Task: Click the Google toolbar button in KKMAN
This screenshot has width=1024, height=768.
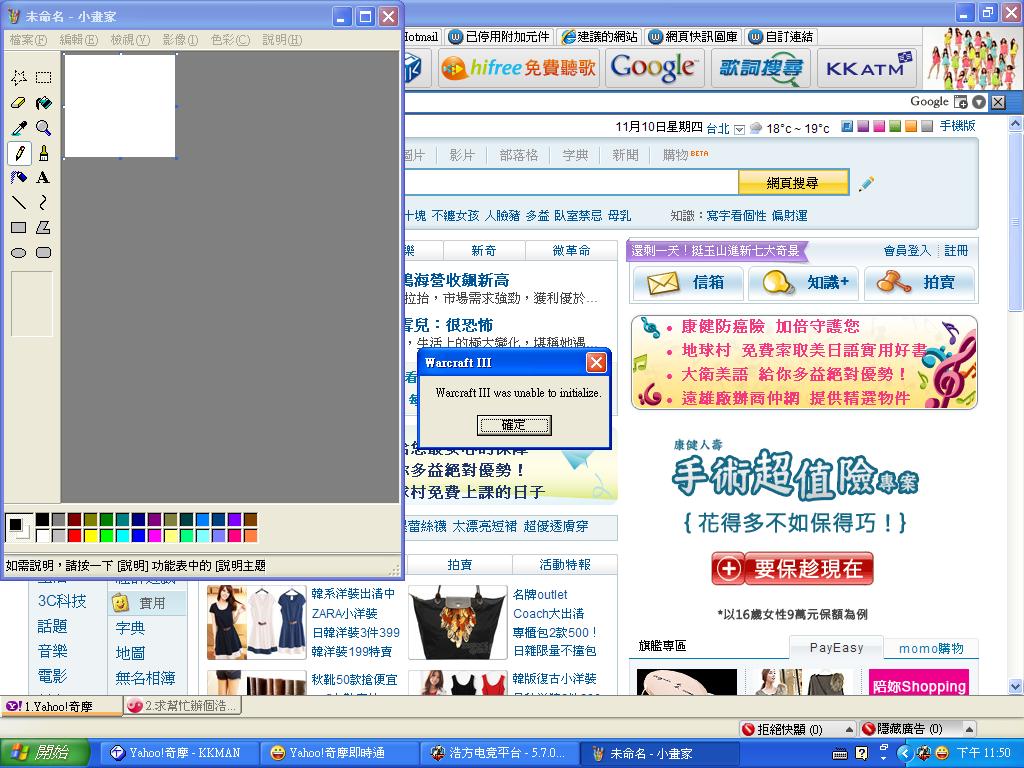Action: (654, 68)
